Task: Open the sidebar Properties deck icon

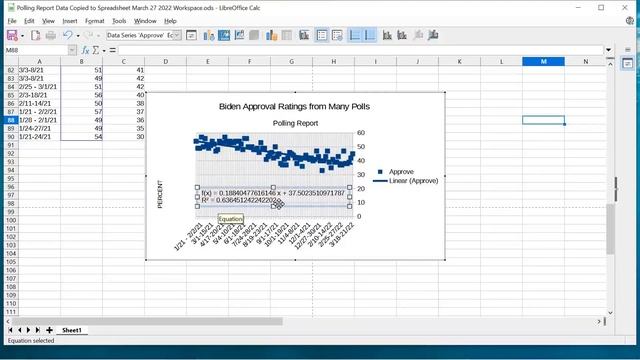Action: [628, 63]
